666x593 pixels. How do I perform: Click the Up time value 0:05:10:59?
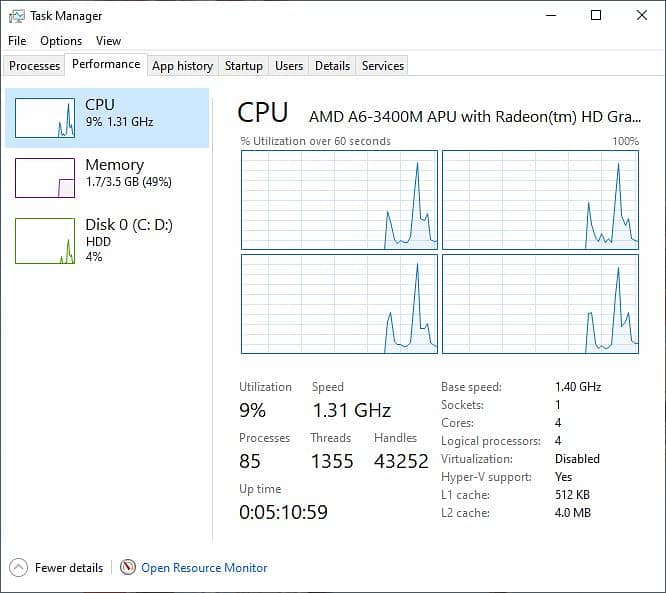pos(283,512)
